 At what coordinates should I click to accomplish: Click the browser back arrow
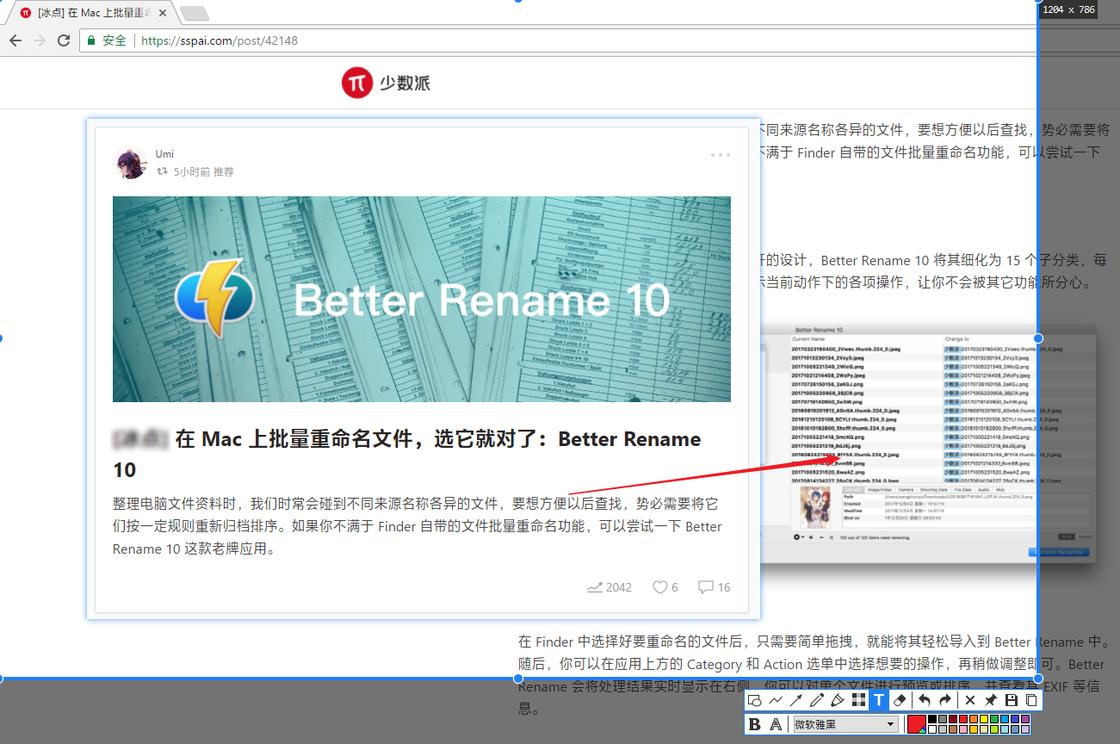[16, 41]
